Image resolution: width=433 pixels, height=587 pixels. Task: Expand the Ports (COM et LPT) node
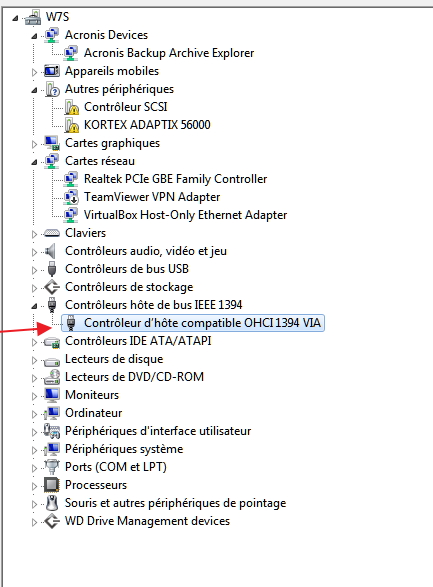click(x=34, y=468)
